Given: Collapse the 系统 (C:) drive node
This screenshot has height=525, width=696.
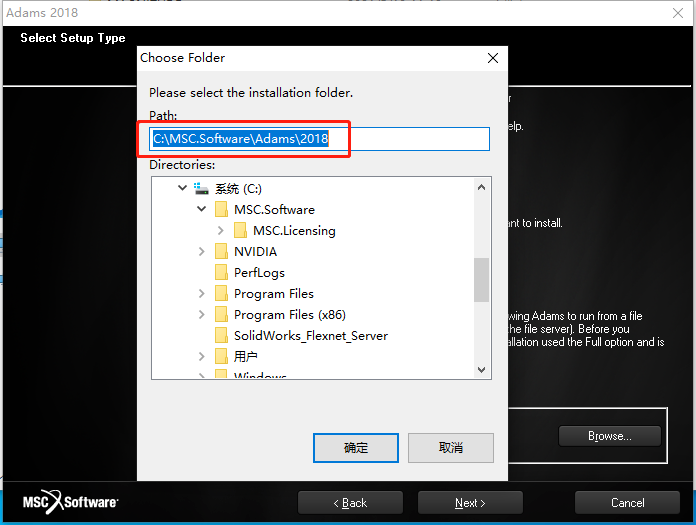Looking at the screenshot, I should pyautogui.click(x=182, y=188).
